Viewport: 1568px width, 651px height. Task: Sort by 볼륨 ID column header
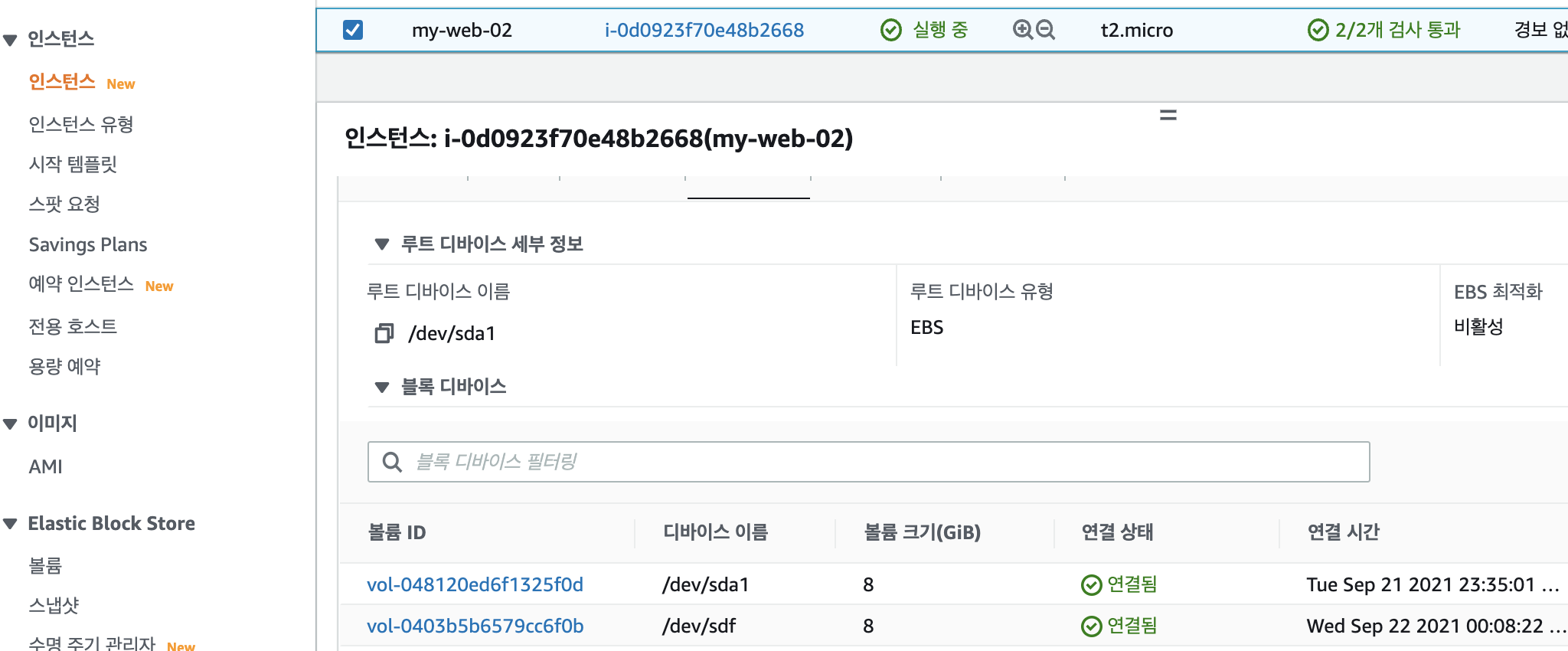(397, 532)
